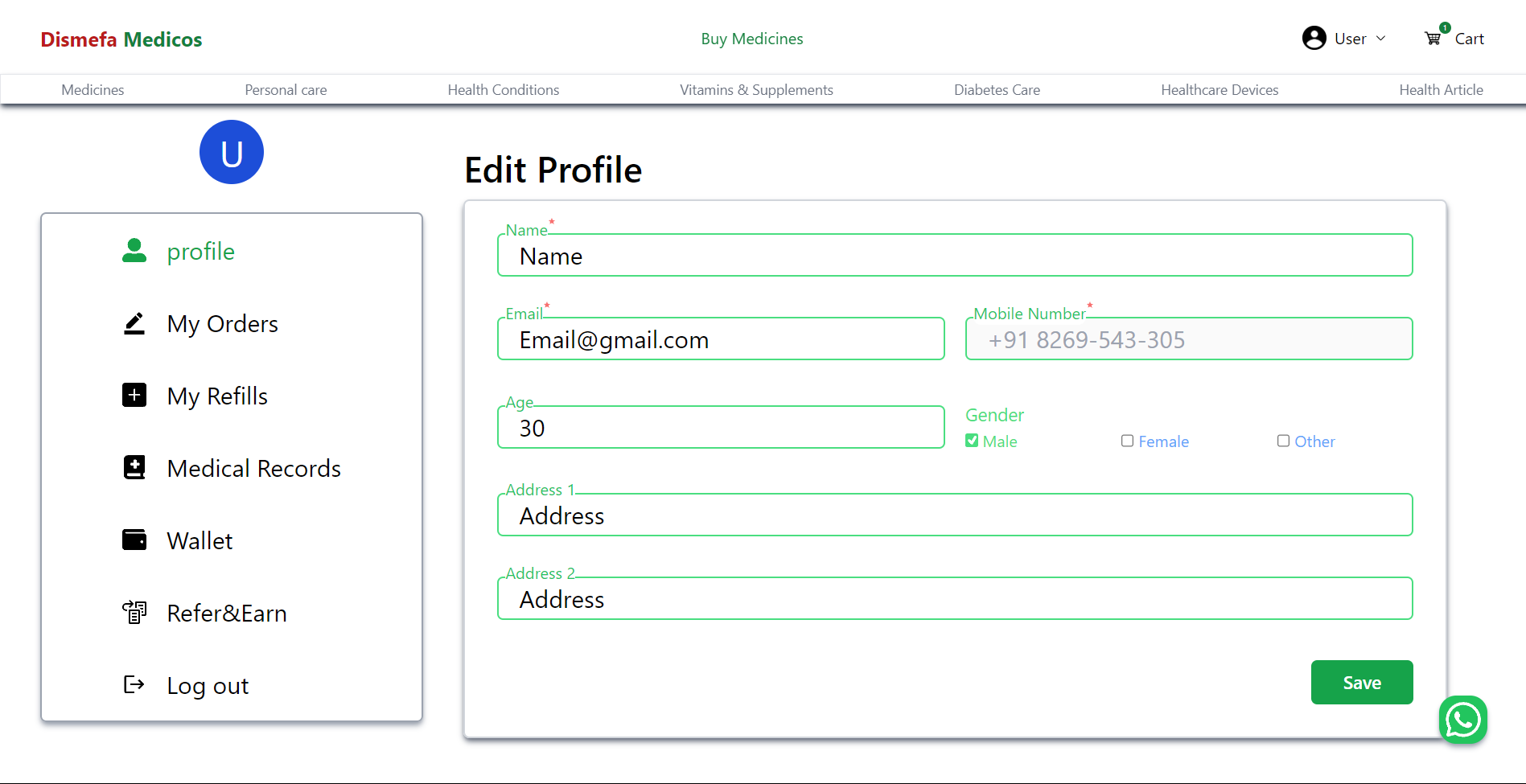This screenshot has height=784, width=1526.
Task: Open the Health Article category
Action: 1441,90
